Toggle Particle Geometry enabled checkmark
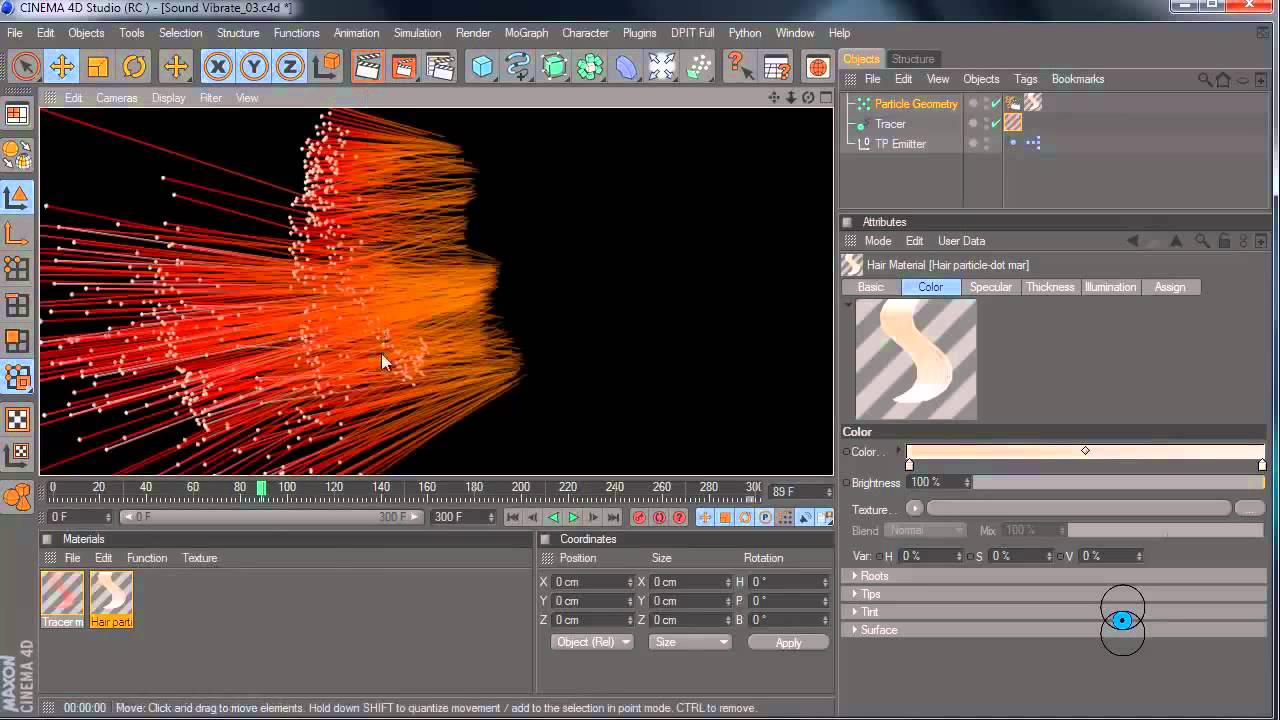The height and width of the screenshot is (720, 1280). pyautogui.click(x=996, y=103)
